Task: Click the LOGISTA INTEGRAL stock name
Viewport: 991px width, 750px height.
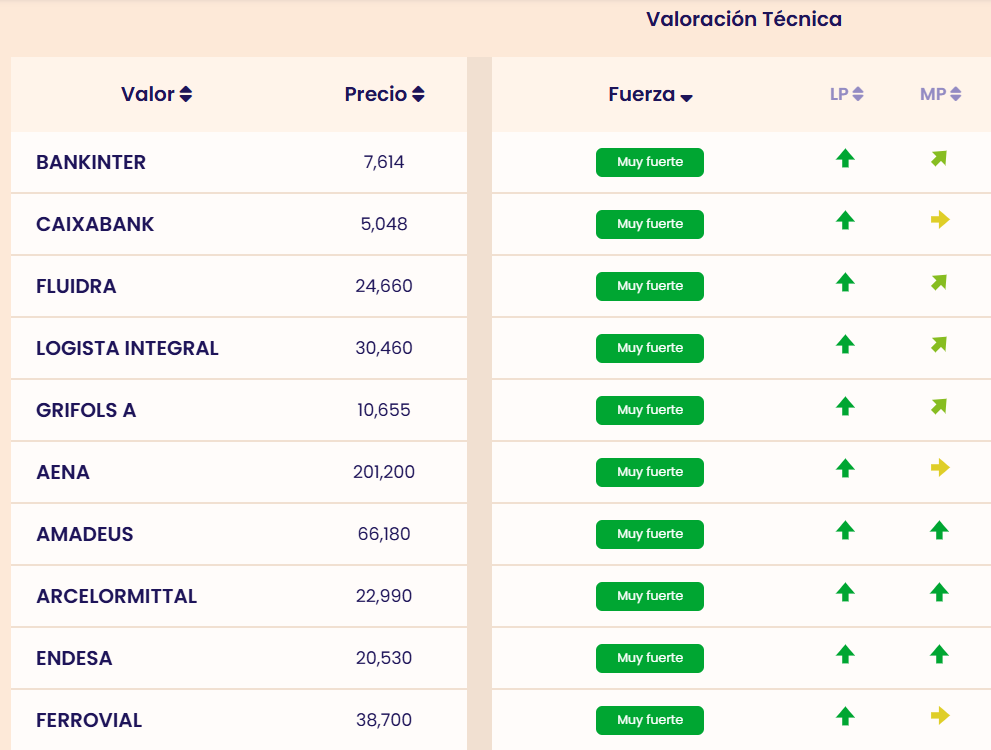Action: tap(127, 348)
